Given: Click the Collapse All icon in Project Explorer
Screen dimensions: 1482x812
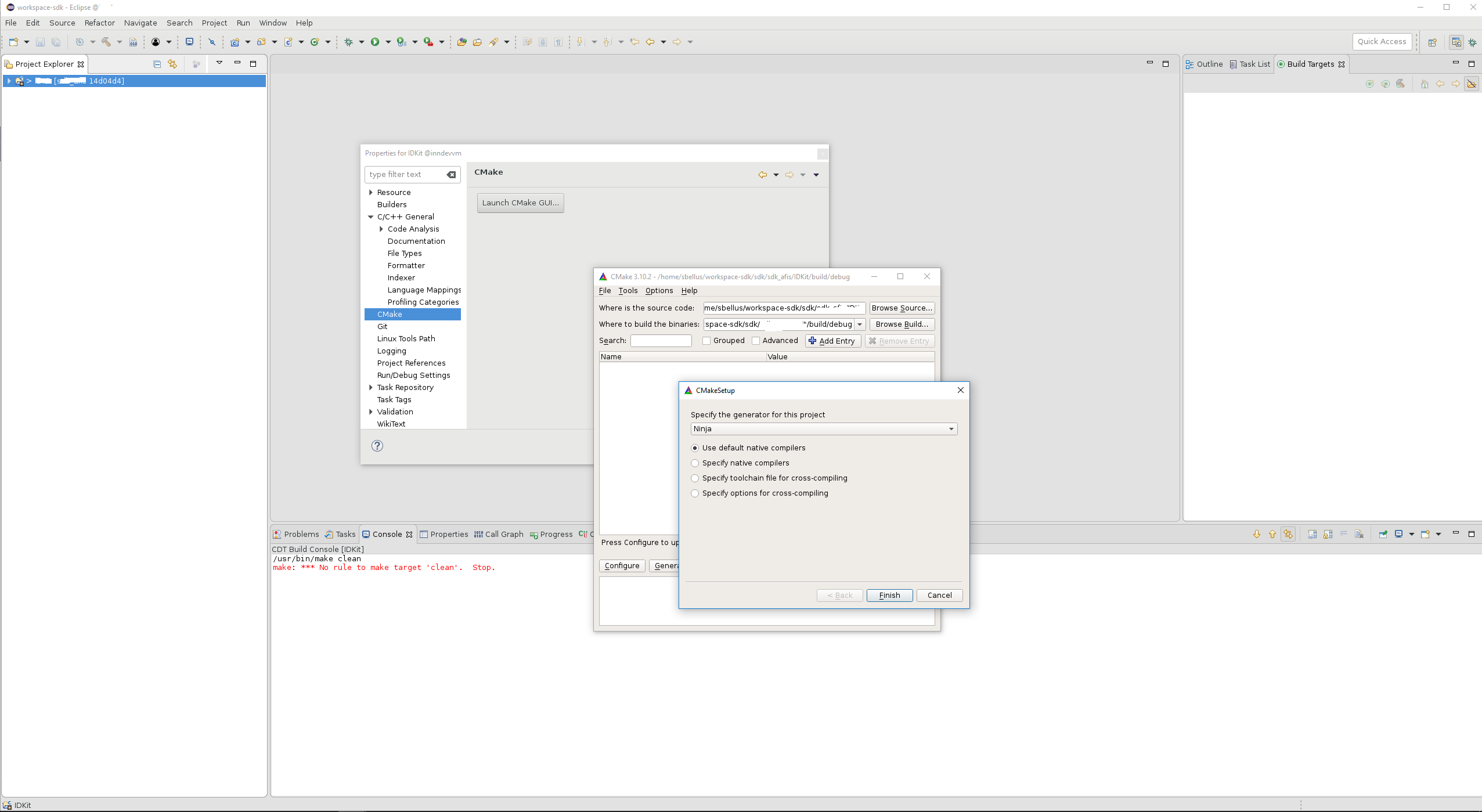Looking at the screenshot, I should pyautogui.click(x=157, y=64).
